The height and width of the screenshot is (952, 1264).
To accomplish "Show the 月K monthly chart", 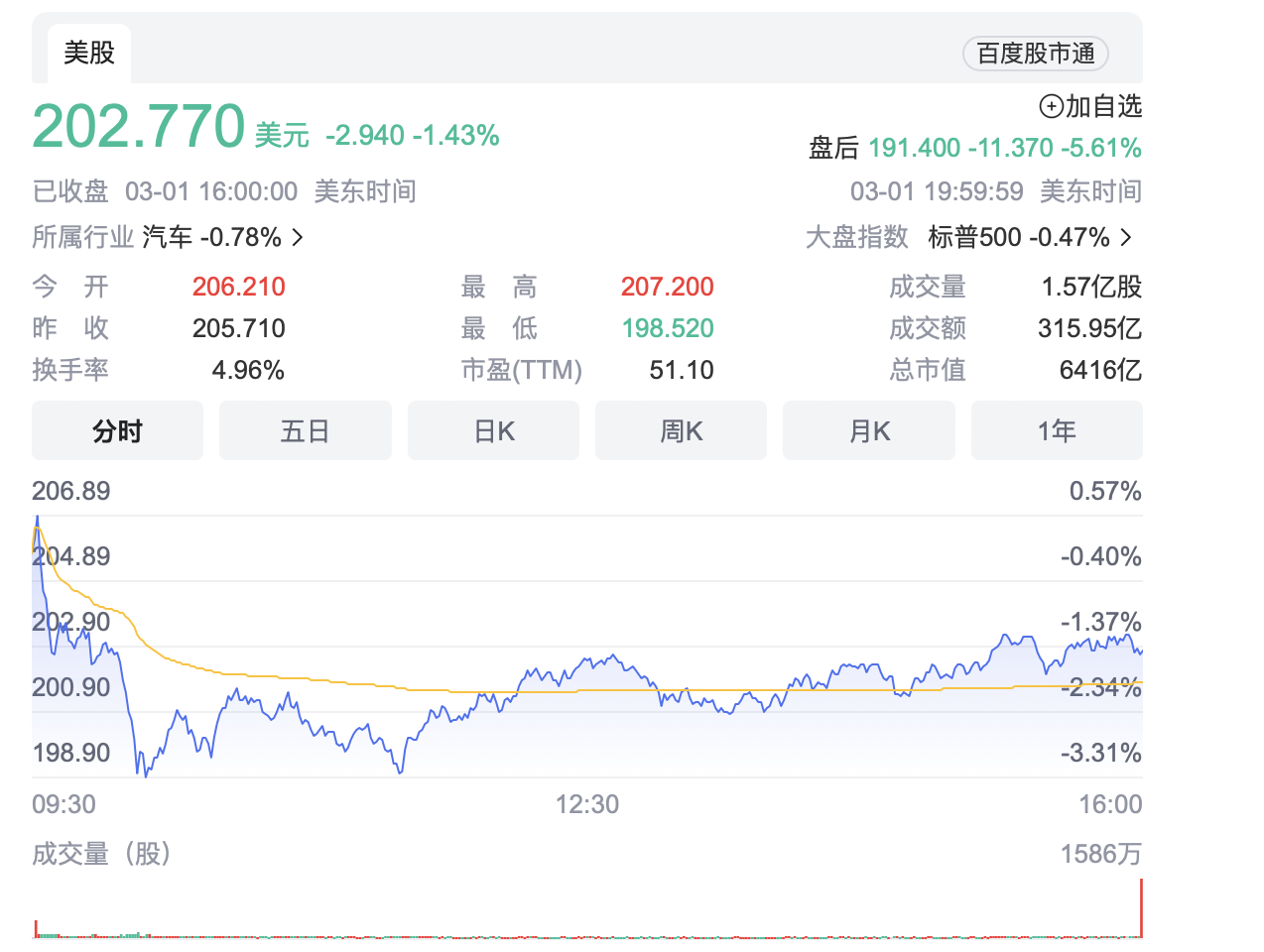I will [869, 431].
